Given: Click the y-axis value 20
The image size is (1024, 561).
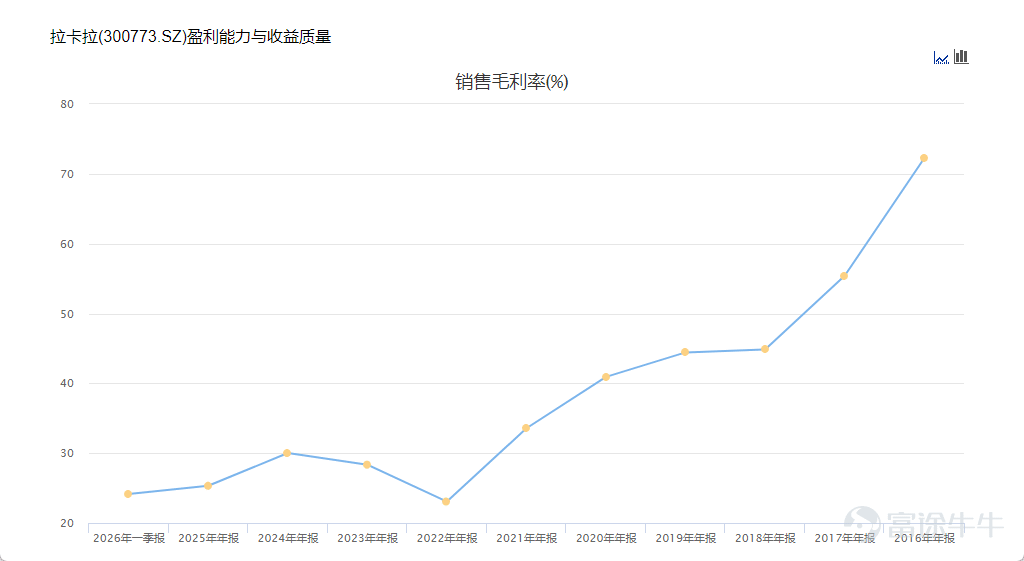Looking at the screenshot, I should (67, 523).
